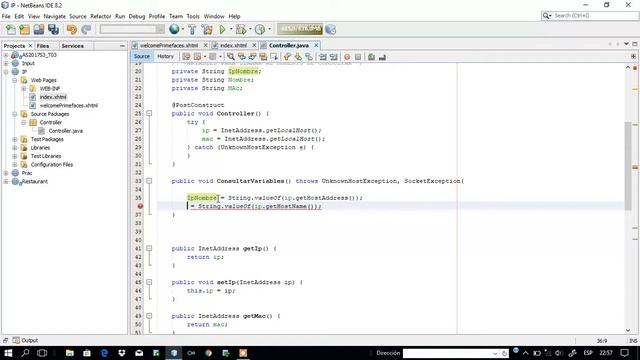Collapse the Web Pages folder node
The image size is (640, 360).
click(15, 80)
